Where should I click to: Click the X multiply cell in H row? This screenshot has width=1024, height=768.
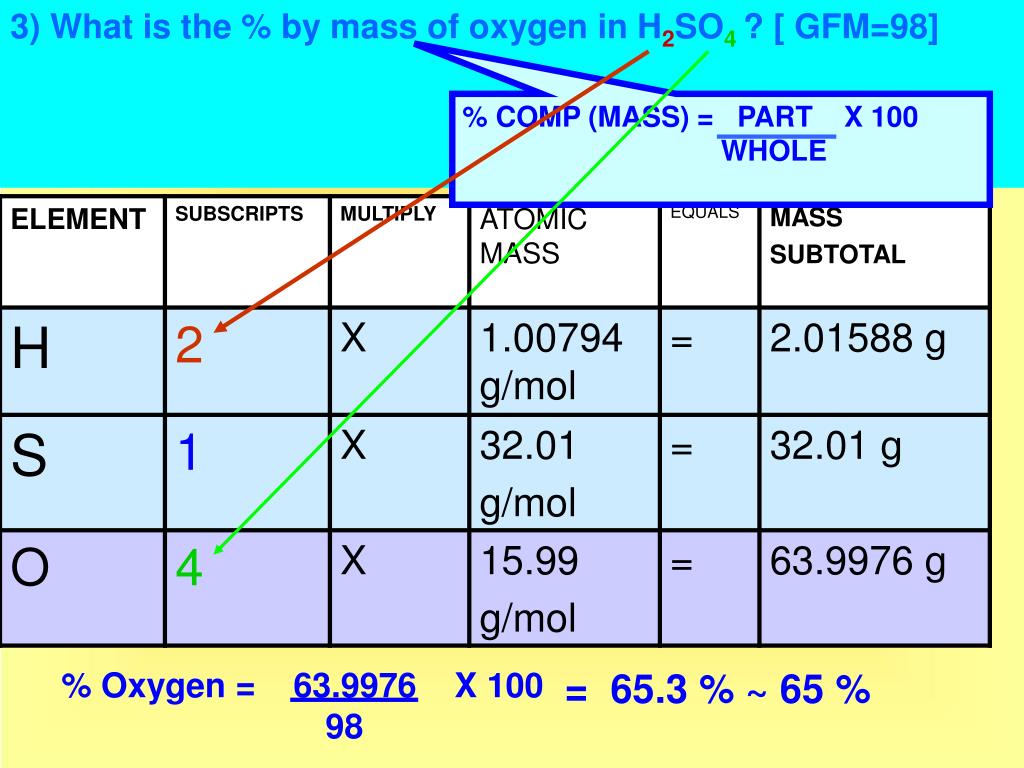399,361
